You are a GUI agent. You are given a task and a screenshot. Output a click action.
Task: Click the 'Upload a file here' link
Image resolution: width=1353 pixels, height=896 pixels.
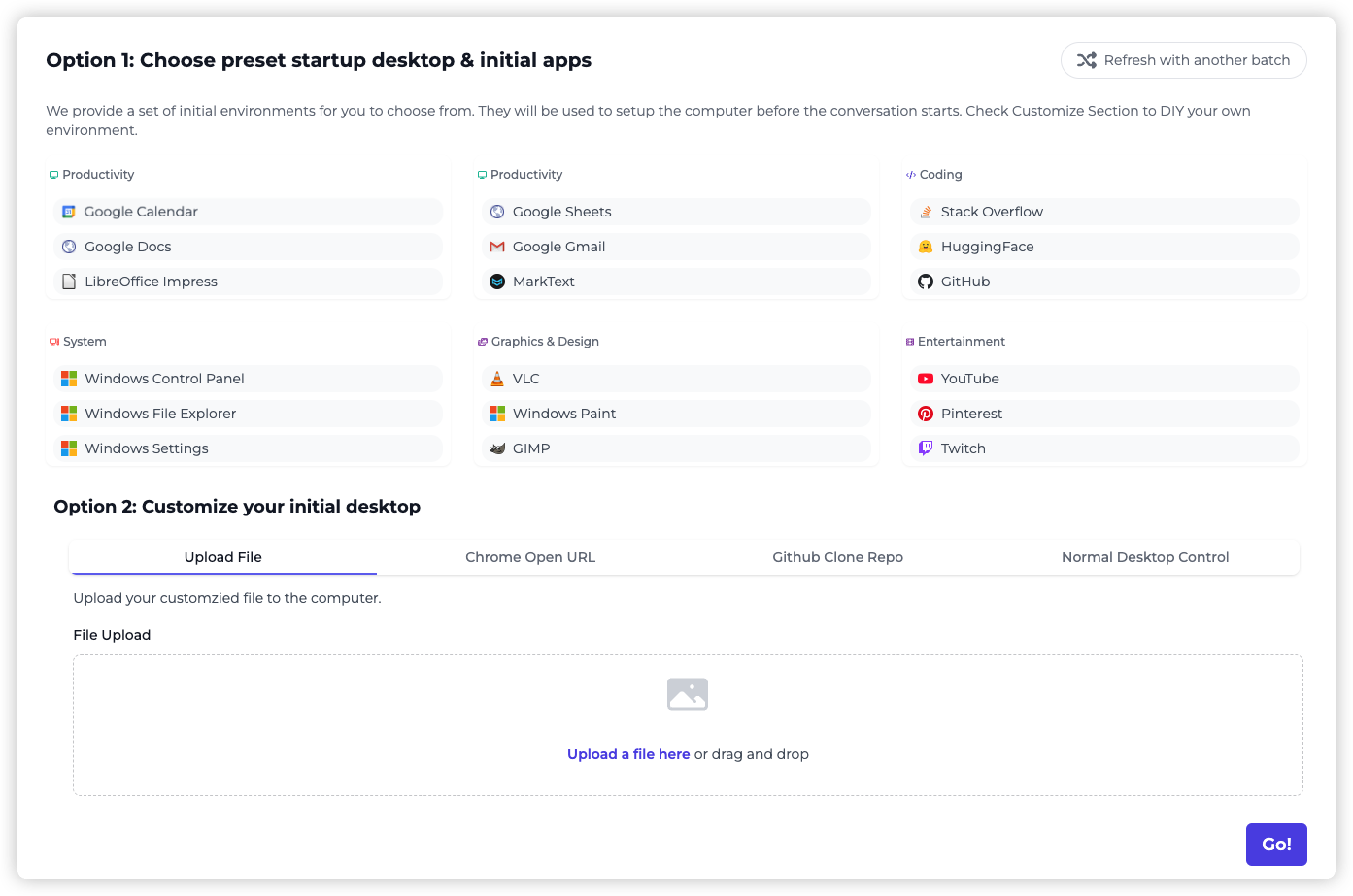point(628,754)
